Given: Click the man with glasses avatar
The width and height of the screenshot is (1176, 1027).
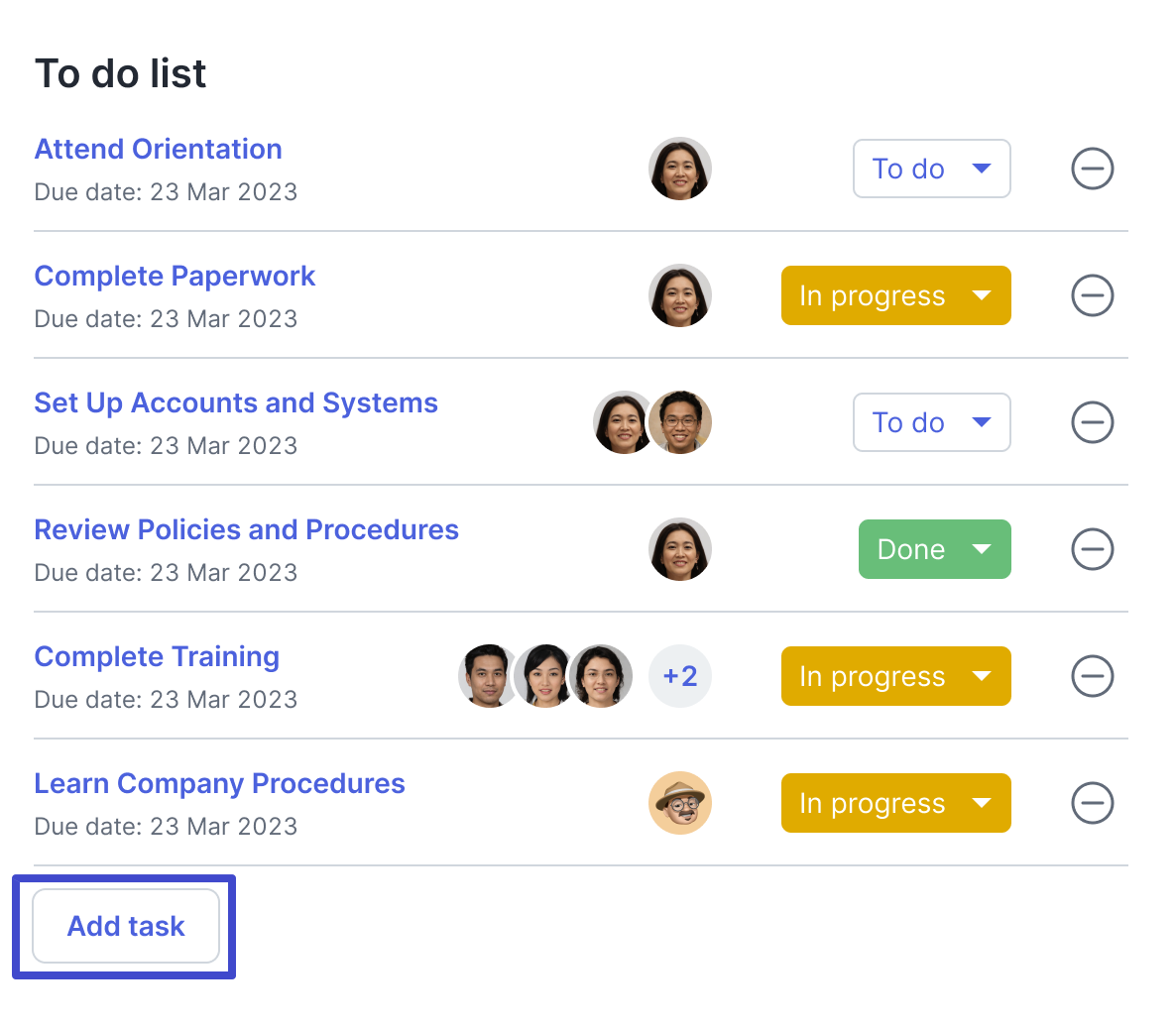Looking at the screenshot, I should coord(682,422).
